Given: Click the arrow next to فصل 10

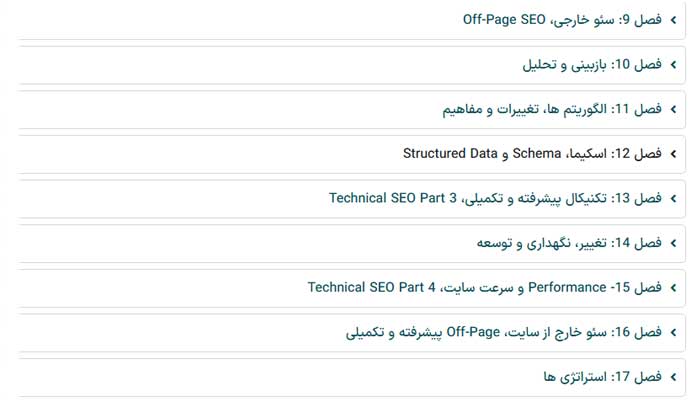Looking at the screenshot, I should tap(673, 64).
